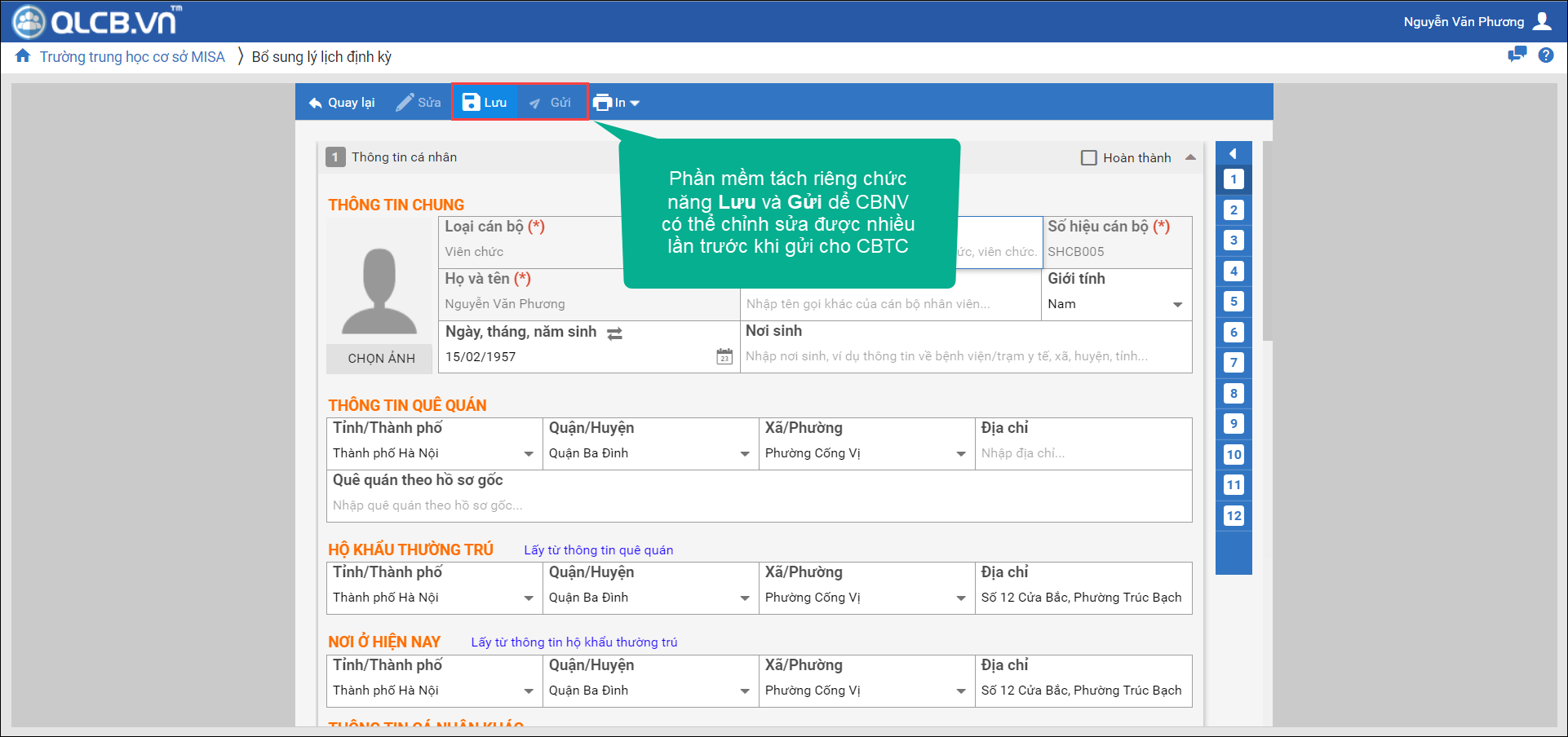Collapse the Thông tin cá nhân section
This screenshot has height=737, width=1568.
click(x=1190, y=157)
